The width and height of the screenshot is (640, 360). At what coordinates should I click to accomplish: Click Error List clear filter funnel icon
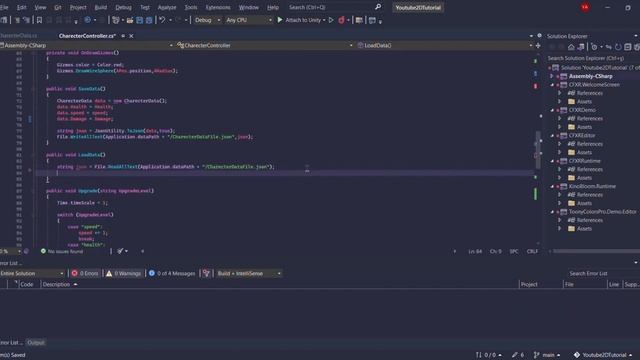point(206,273)
